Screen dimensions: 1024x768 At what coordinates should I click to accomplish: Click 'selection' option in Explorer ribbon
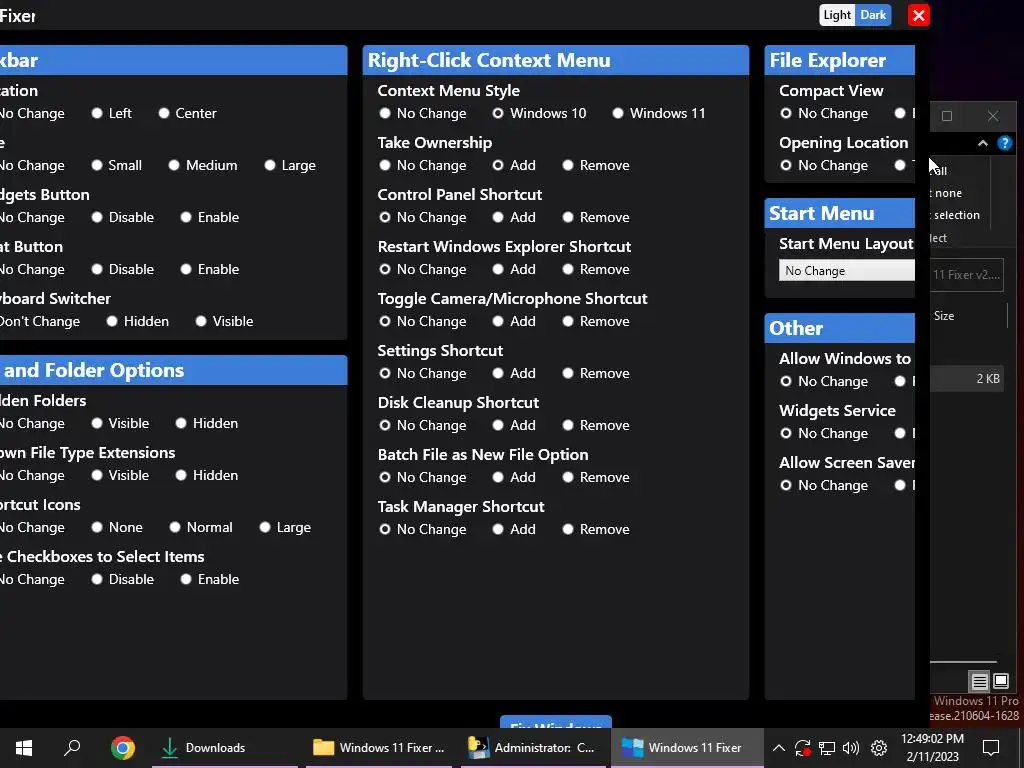[x=956, y=215]
